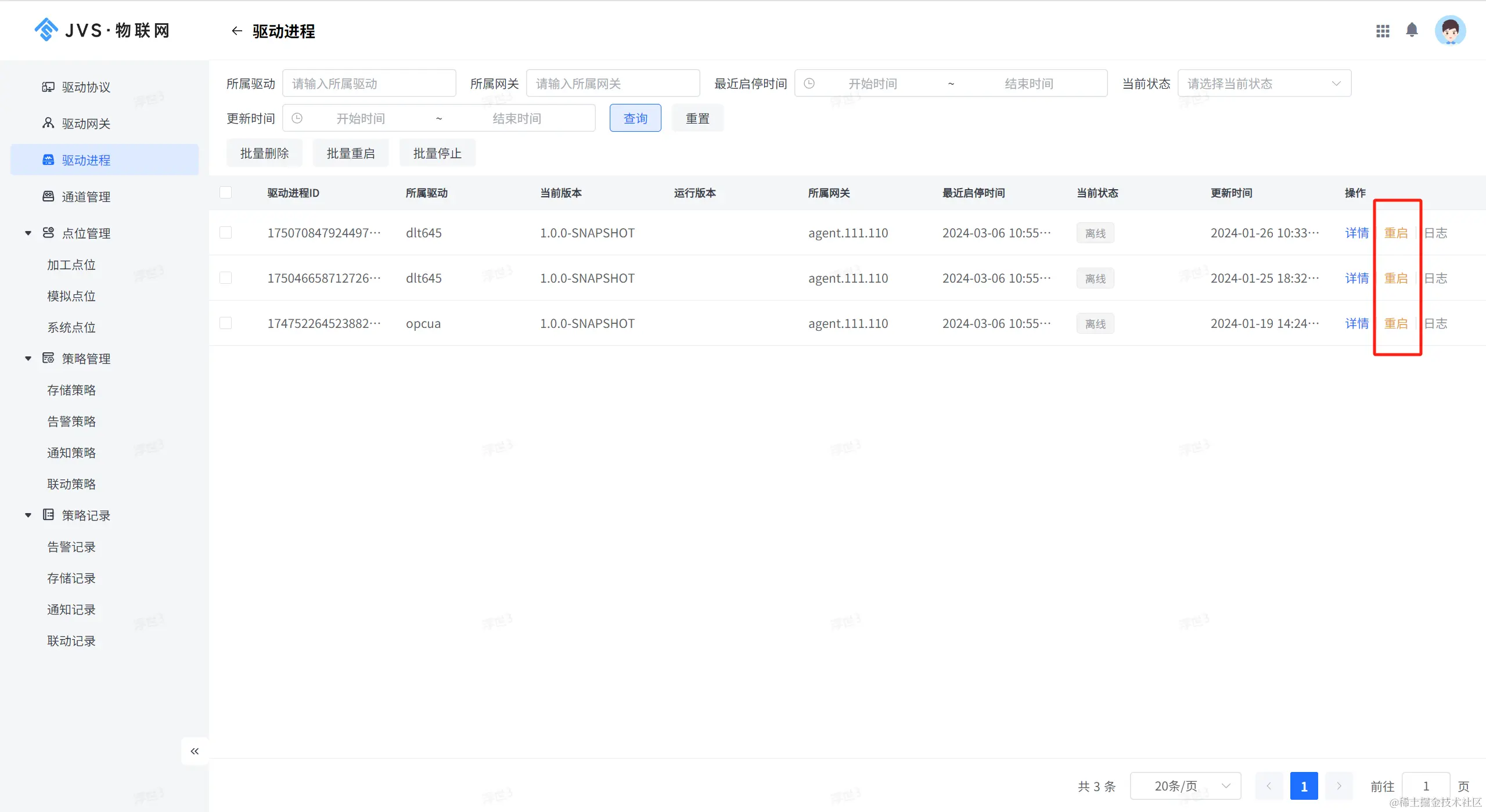Open the 20条/页 page size dropdown
Viewport: 1486px width, 812px height.
click(1185, 786)
